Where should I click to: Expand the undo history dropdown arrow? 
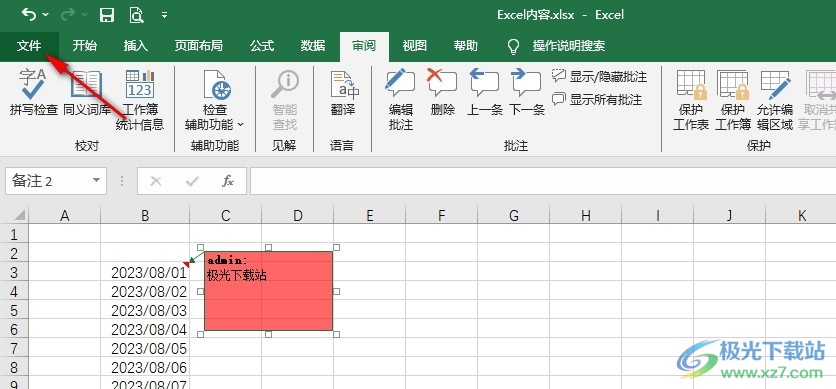point(45,15)
